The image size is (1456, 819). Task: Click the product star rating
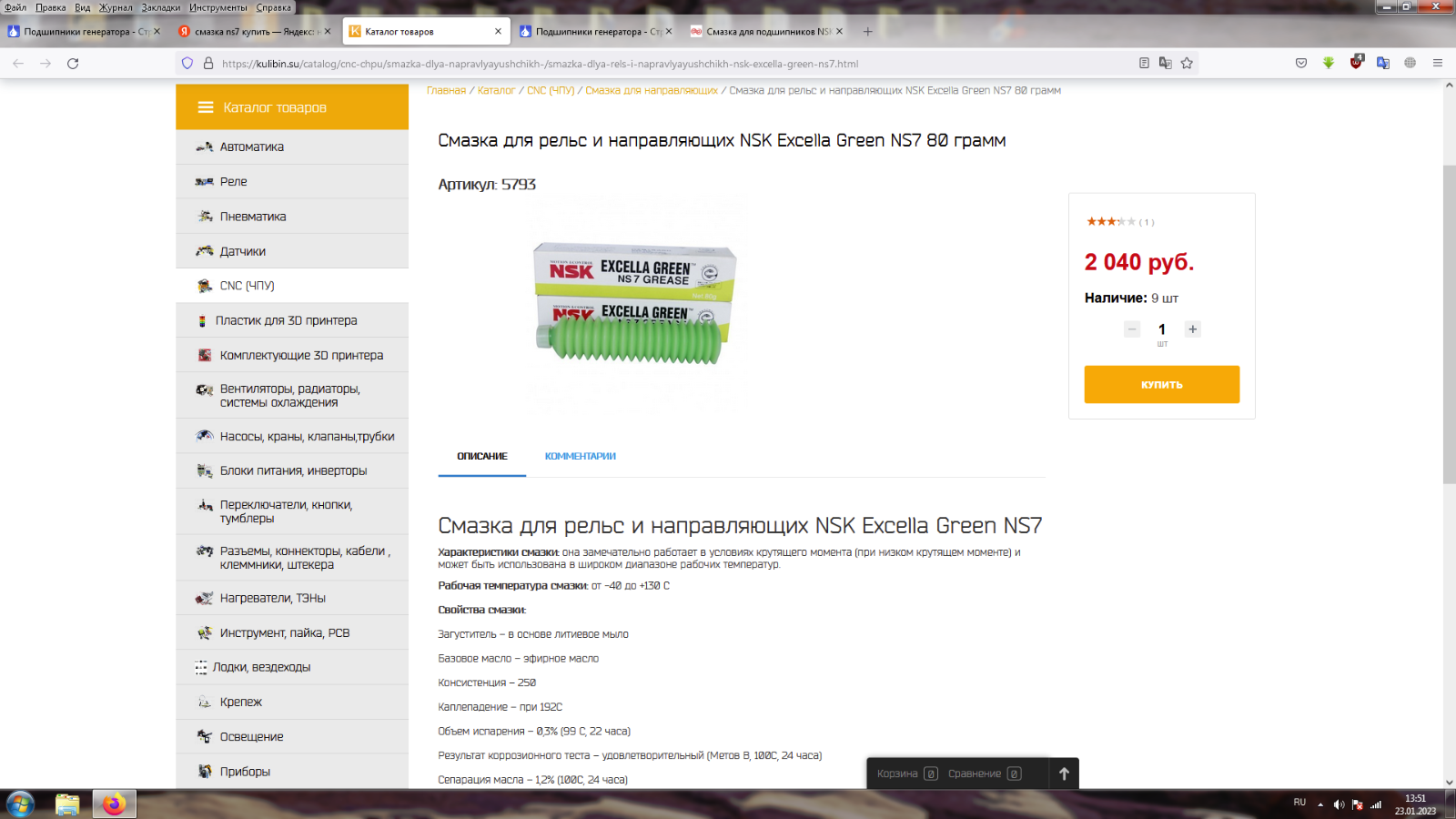point(1111,222)
